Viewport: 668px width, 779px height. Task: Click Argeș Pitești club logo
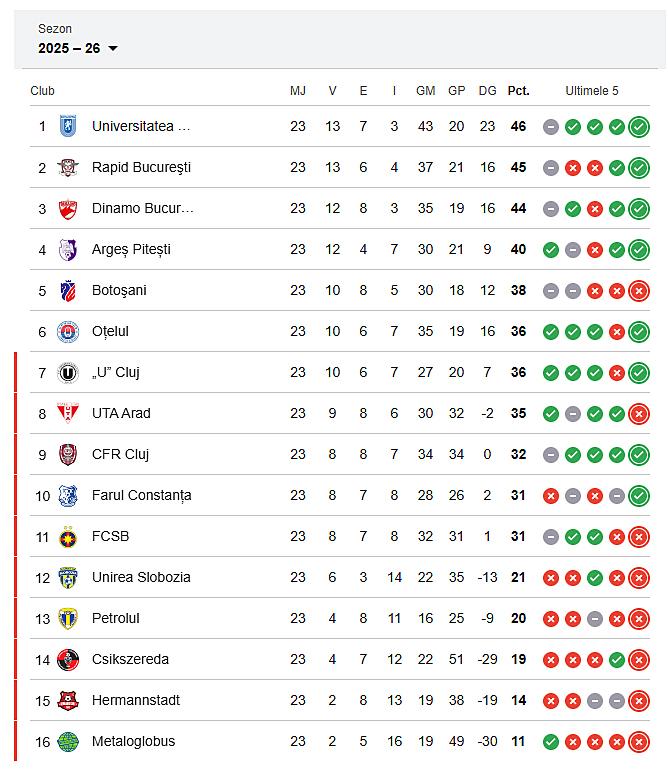coord(68,249)
